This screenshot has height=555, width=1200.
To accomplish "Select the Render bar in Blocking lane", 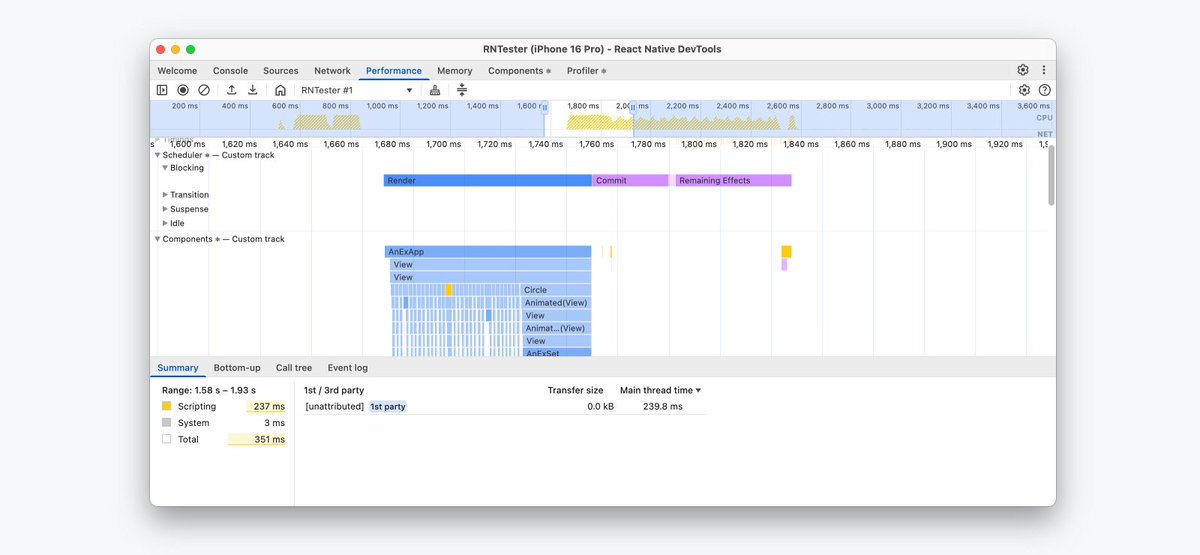I will pyautogui.click(x=488, y=181).
